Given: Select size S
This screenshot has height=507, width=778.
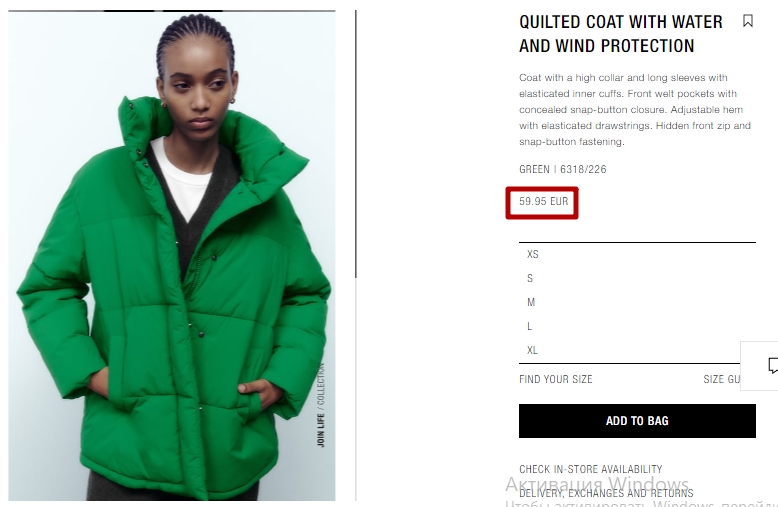Looking at the screenshot, I should point(637,278).
